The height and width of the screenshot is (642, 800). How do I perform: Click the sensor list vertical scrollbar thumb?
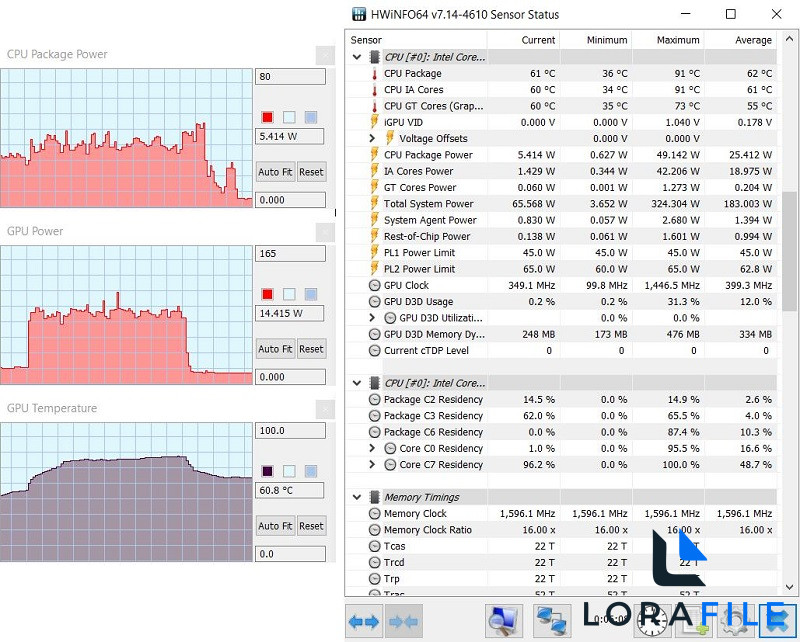[789, 251]
